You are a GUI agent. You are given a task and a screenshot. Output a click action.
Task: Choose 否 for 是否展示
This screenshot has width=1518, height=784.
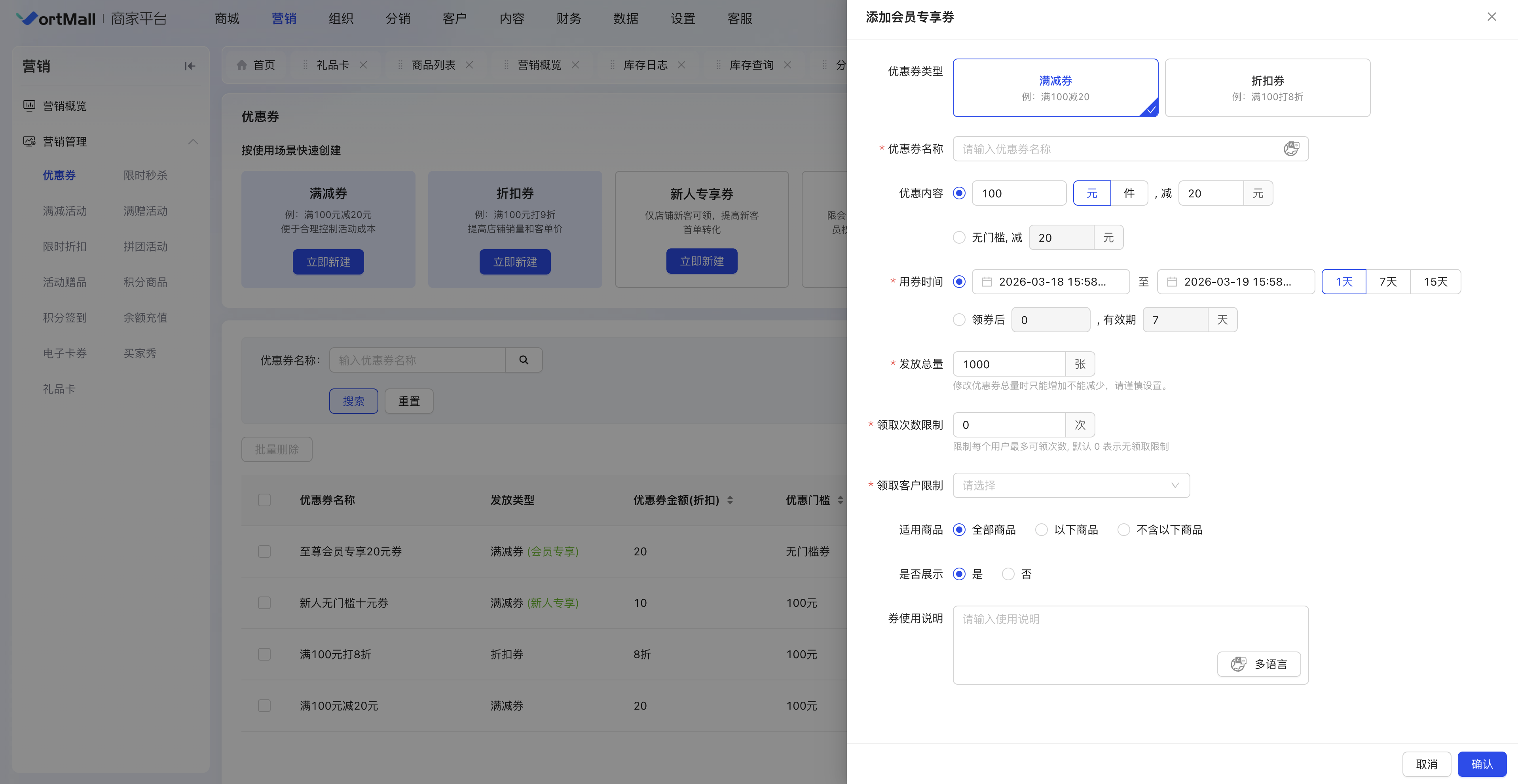tap(1008, 574)
